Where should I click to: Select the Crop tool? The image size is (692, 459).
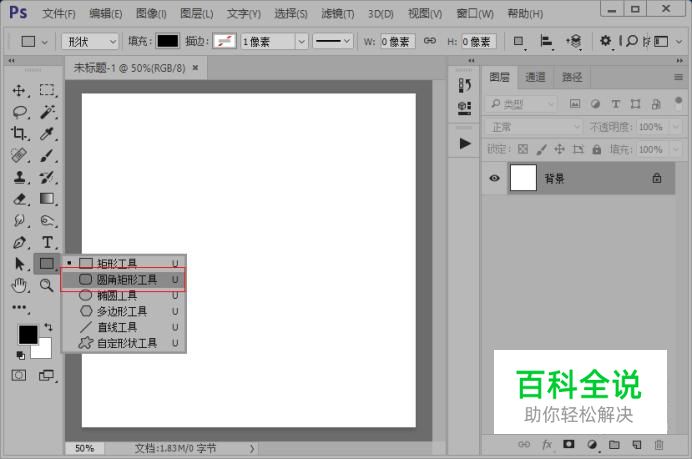tap(19, 133)
